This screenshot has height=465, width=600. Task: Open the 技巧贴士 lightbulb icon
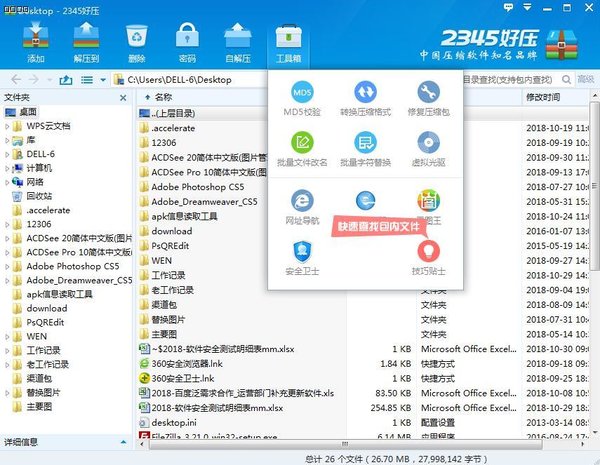pos(429,258)
